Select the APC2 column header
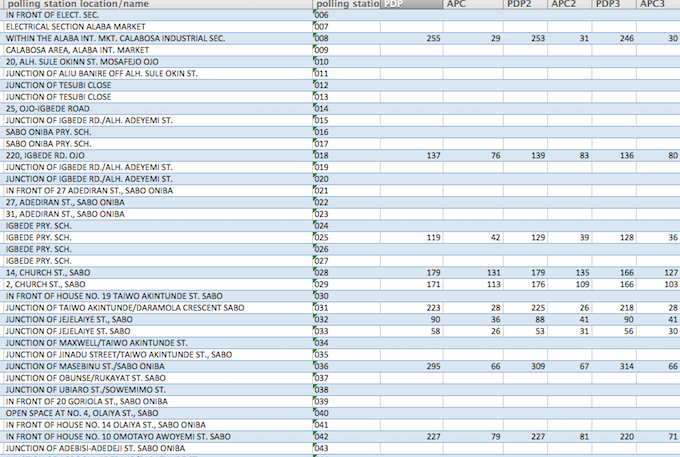Viewport: 680px width, 457px height. [570, 4]
